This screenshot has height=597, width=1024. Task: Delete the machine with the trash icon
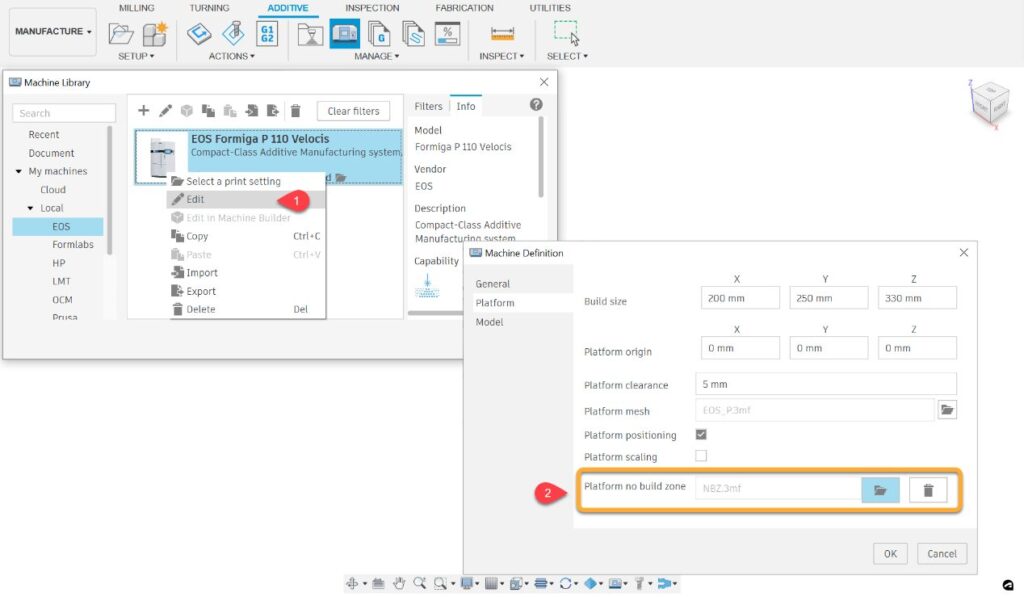[x=296, y=110]
